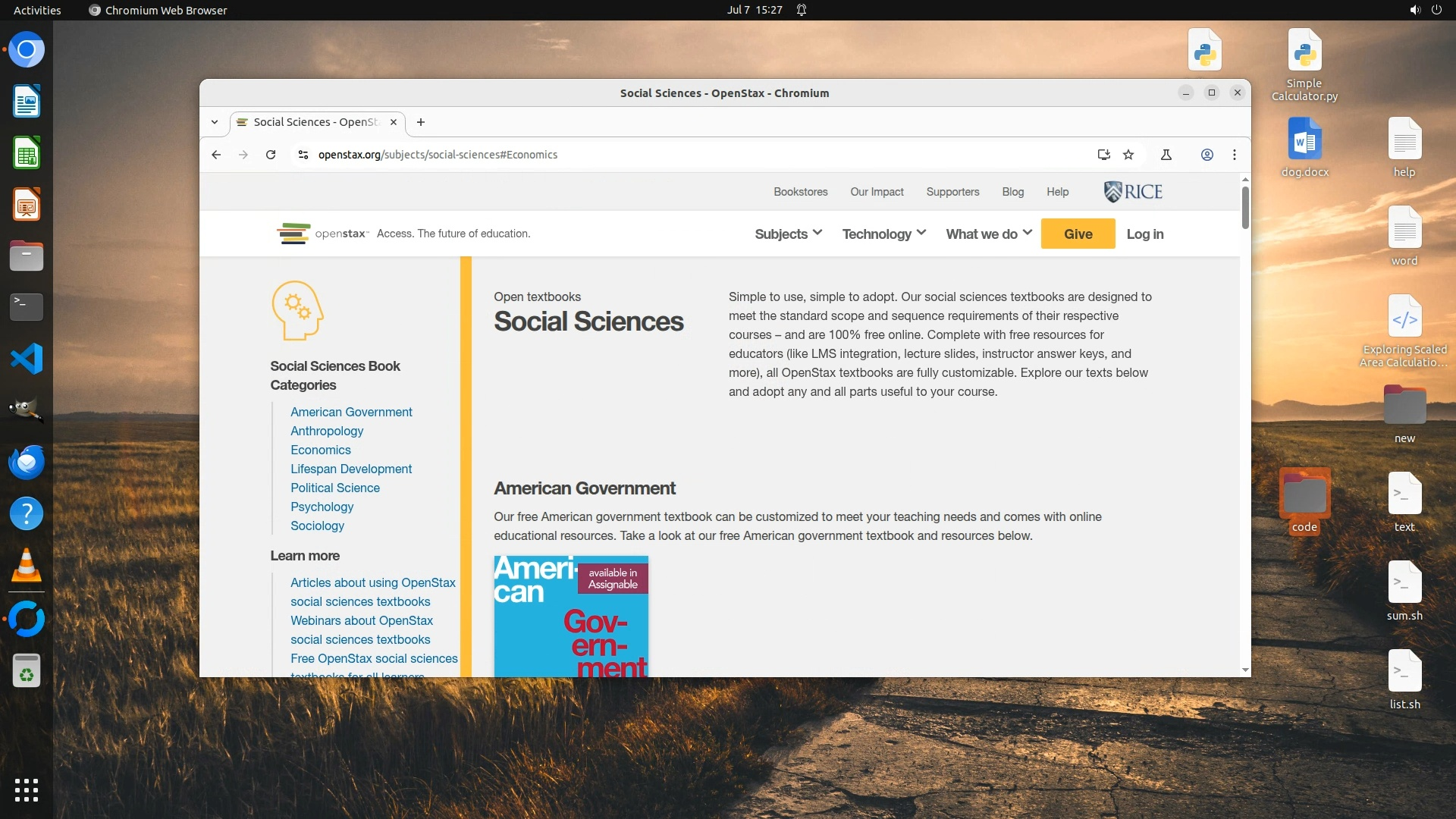Open the Bookstores top menu link
Screen dimensions: 1456x819
[x=800, y=192]
